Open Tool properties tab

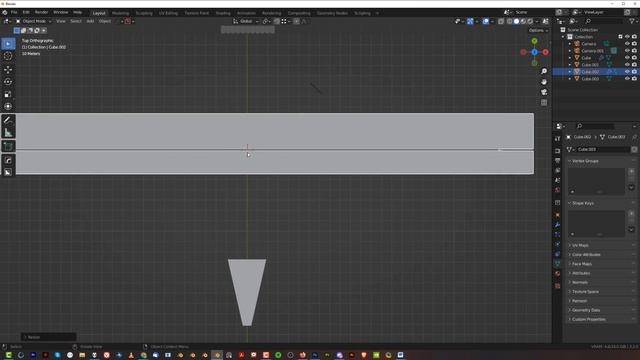558,139
